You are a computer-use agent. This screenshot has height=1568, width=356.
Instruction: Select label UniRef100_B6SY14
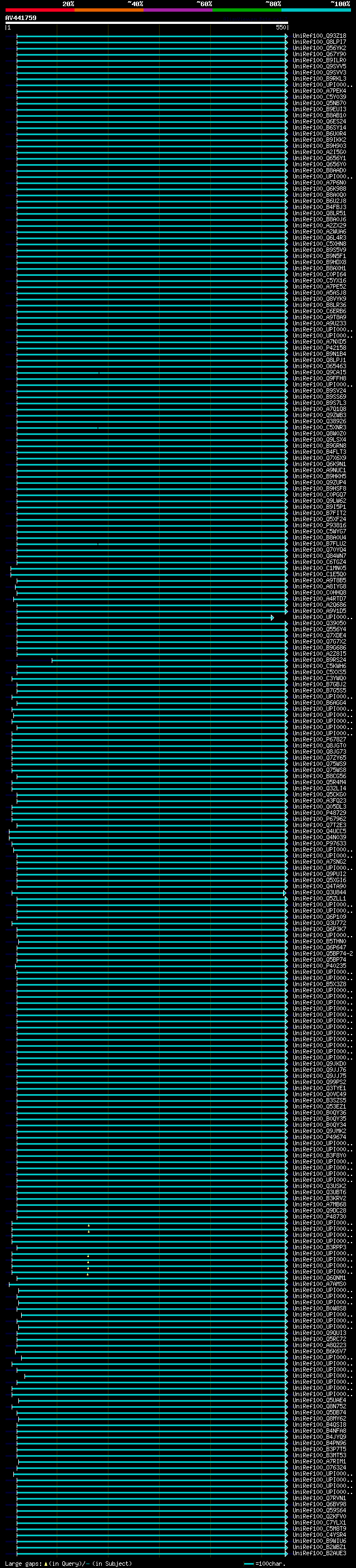[319, 128]
